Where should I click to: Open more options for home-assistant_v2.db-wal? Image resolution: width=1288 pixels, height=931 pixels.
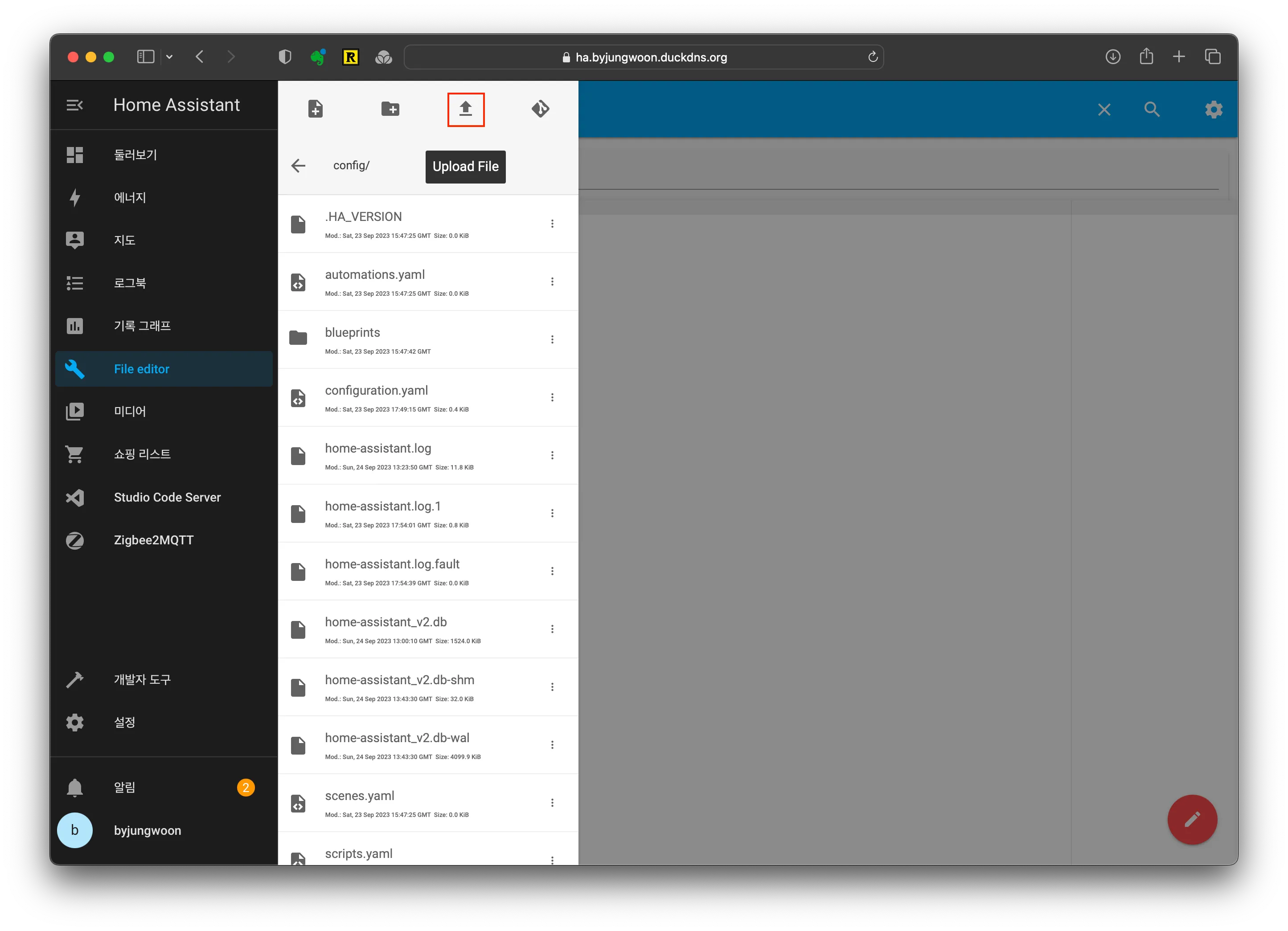pyautogui.click(x=552, y=745)
